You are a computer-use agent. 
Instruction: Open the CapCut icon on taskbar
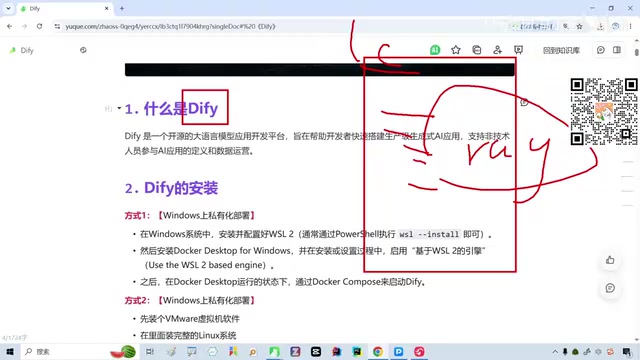[x=316, y=351]
